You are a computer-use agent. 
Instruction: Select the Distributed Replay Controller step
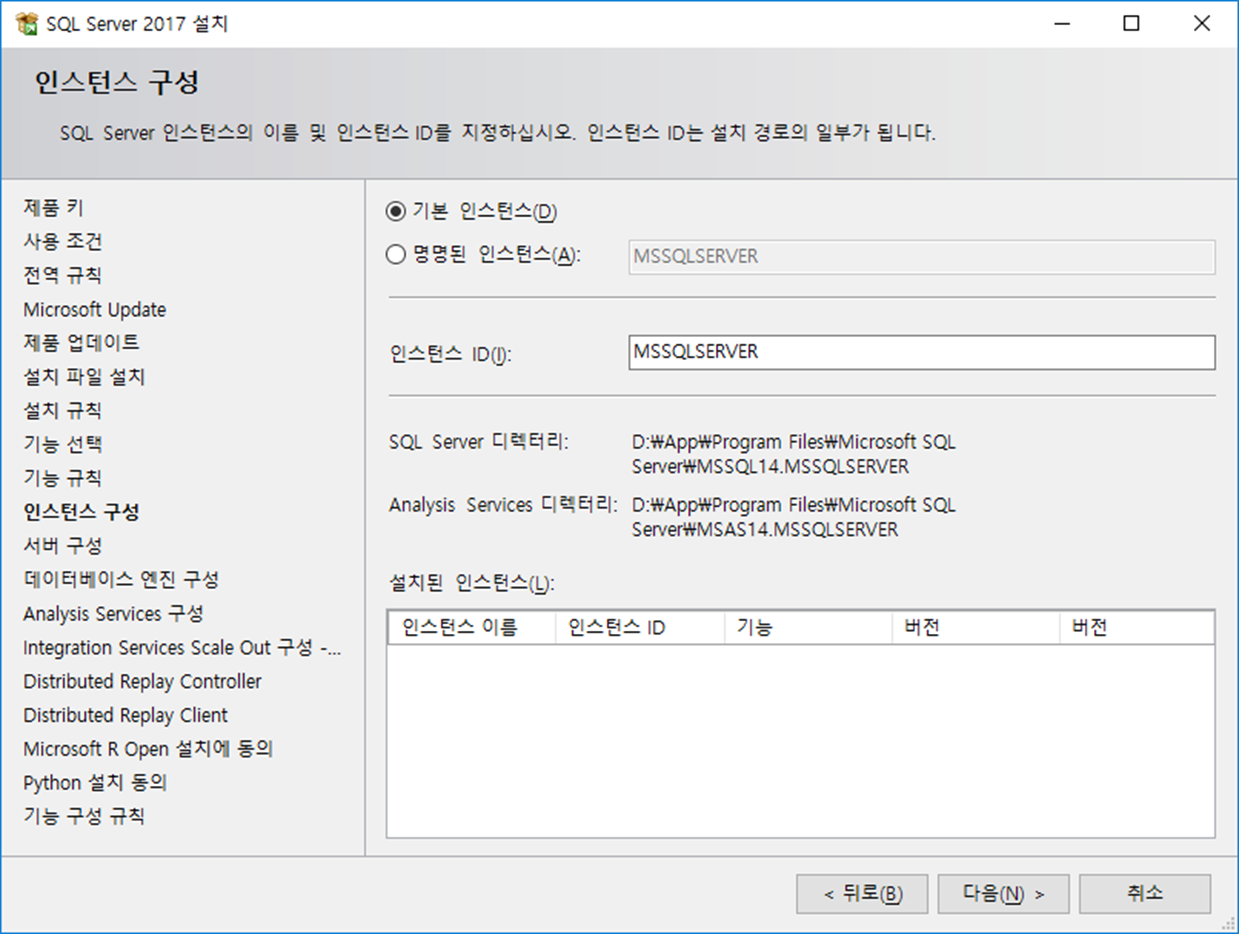point(143,682)
